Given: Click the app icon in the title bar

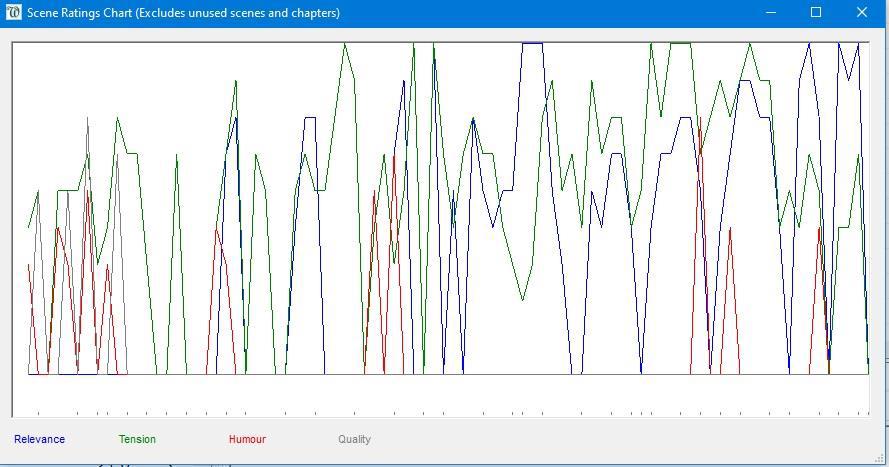Looking at the screenshot, I should click(x=14, y=13).
